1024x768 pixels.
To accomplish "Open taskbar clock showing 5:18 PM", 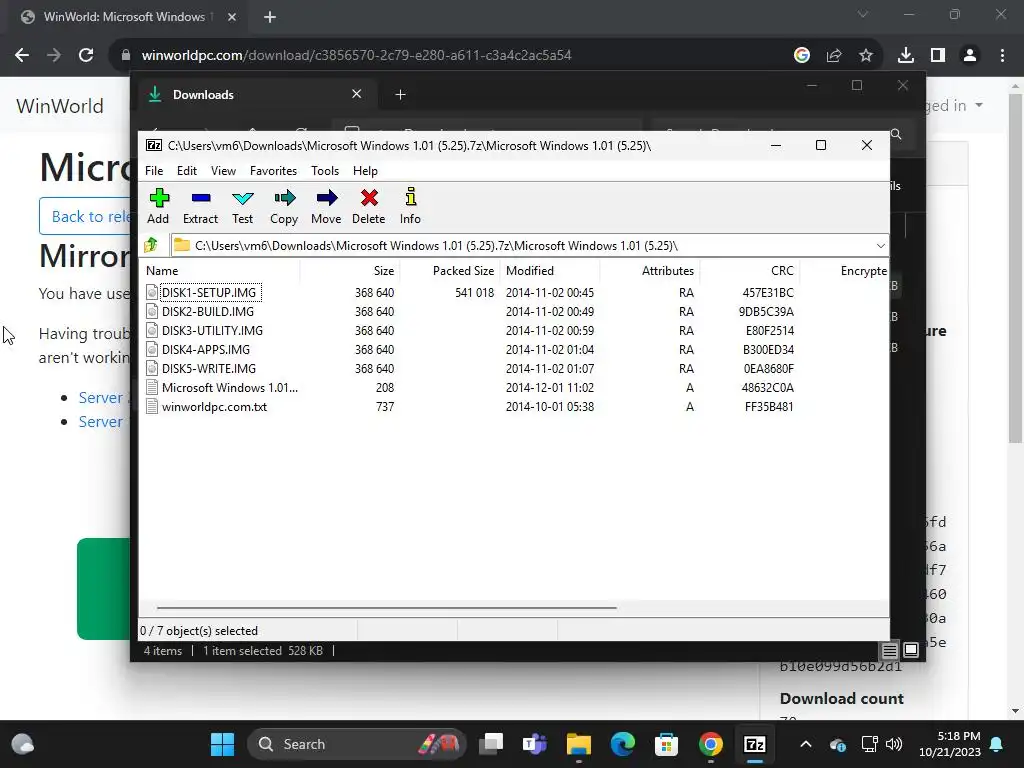I will pyautogui.click(x=950, y=744).
